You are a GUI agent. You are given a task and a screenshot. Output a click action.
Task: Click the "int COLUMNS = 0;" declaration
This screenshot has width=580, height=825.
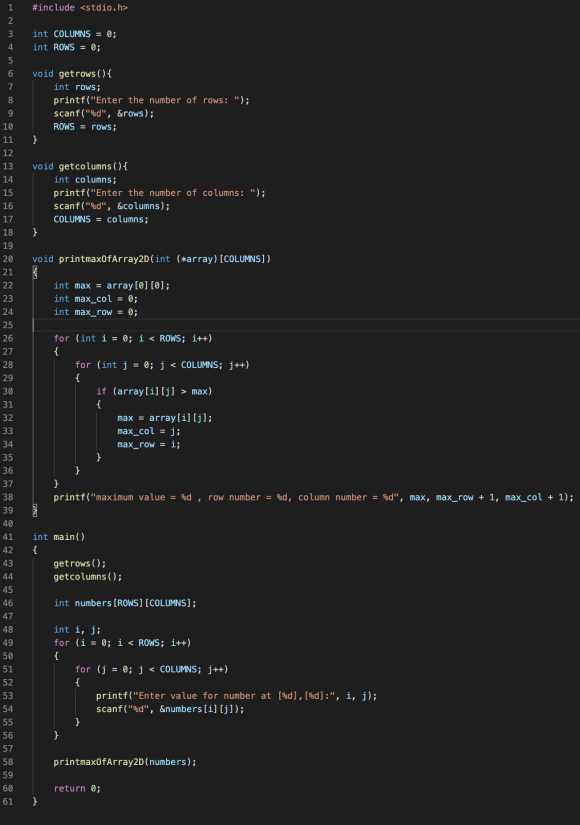coord(74,34)
